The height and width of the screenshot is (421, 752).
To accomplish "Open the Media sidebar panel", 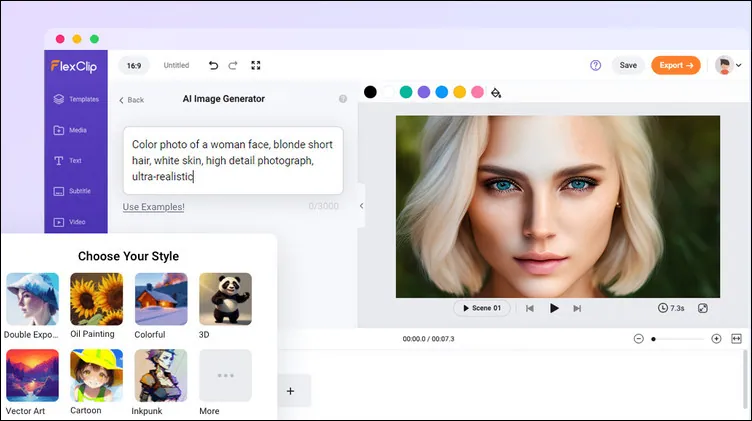I will coord(70,130).
